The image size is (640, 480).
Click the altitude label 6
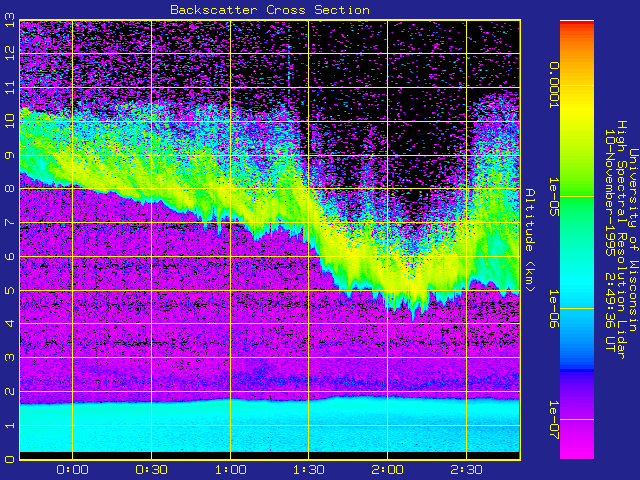pyautogui.click(x=9, y=256)
